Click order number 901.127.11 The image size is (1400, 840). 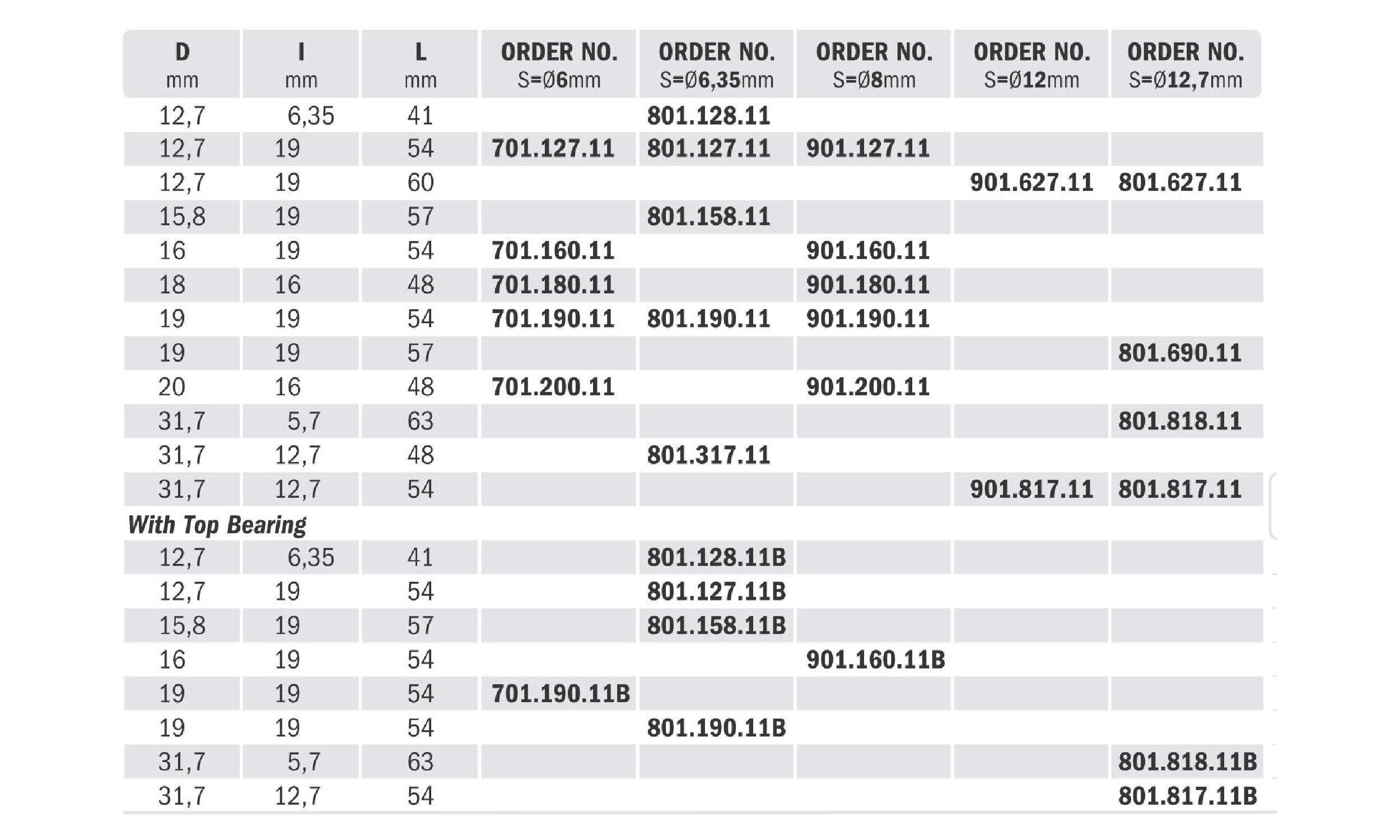coord(867,149)
